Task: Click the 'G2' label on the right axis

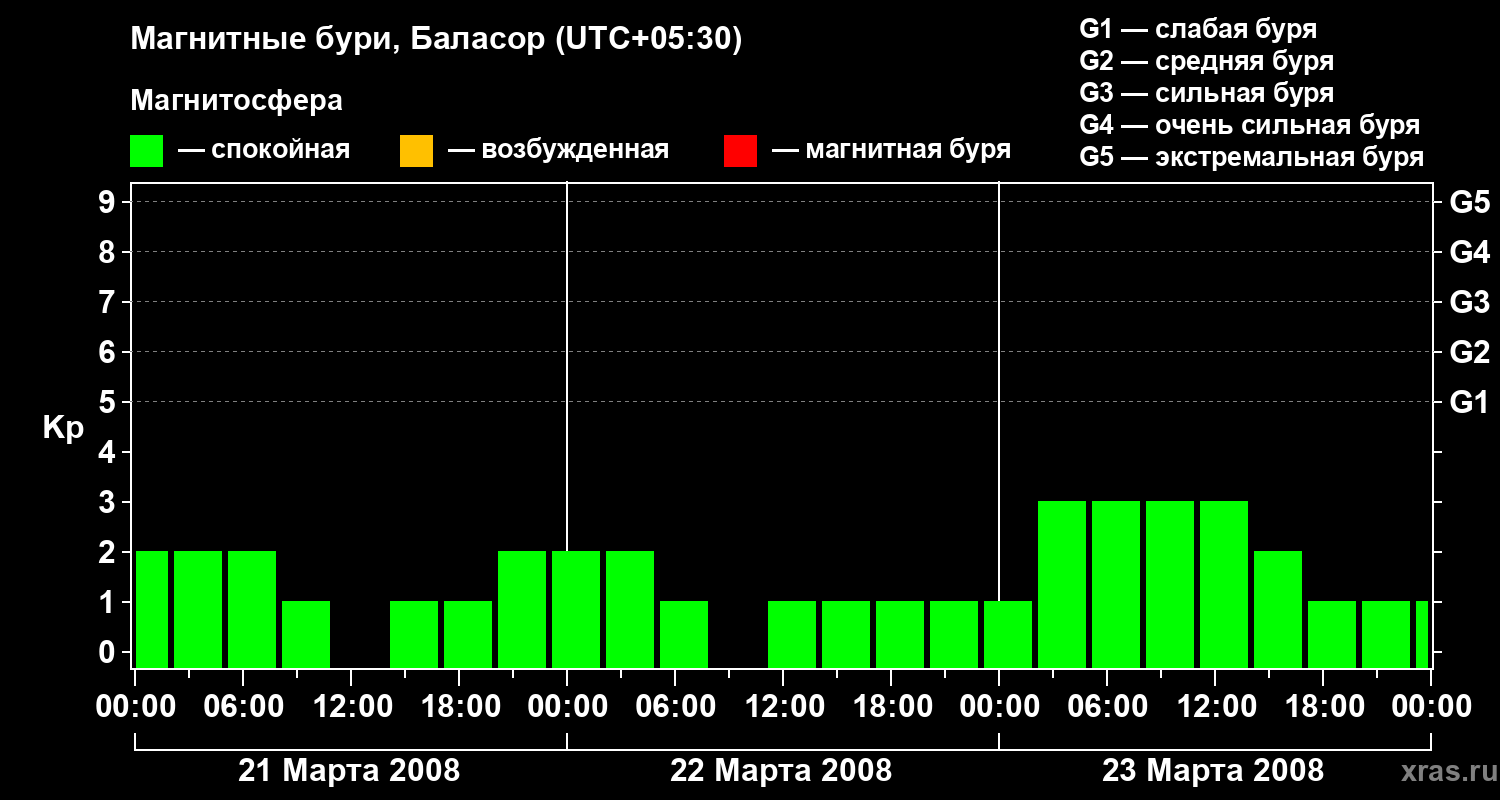Action: click(x=1470, y=352)
